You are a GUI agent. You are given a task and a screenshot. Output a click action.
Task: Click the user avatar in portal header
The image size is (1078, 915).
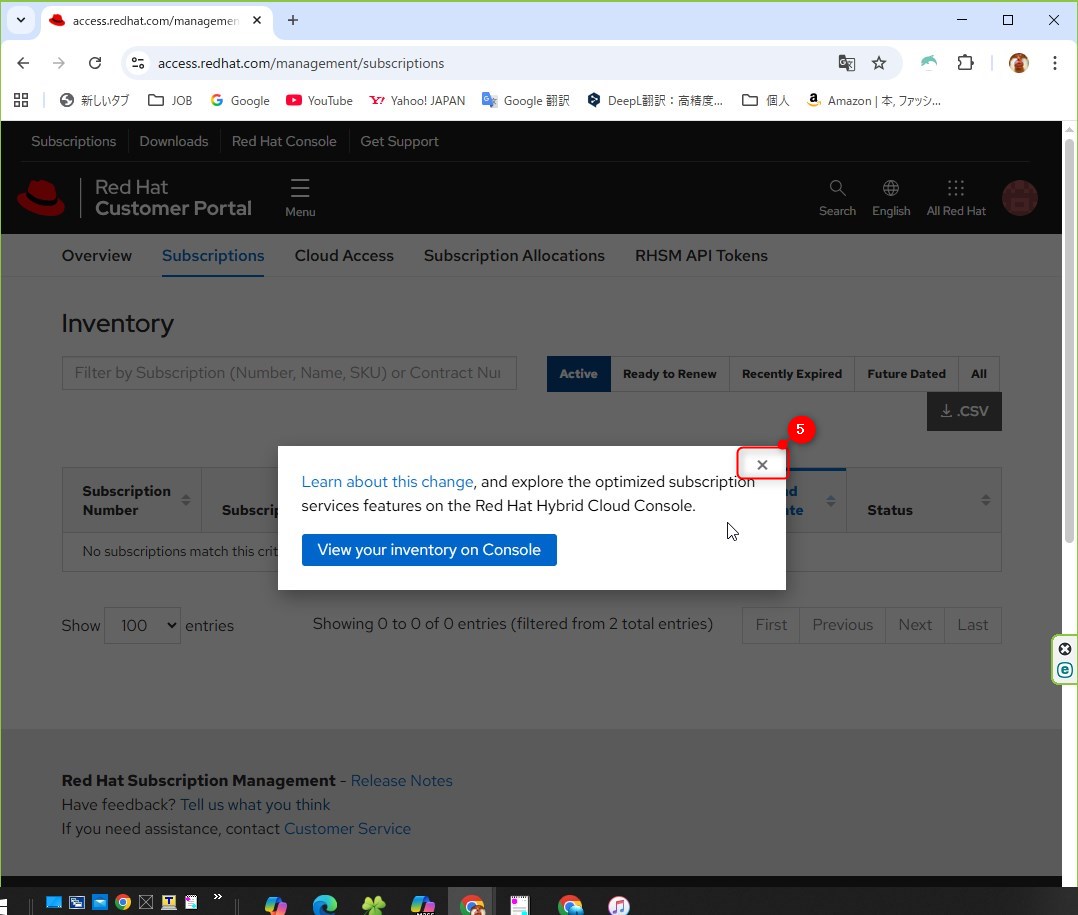coord(1020,198)
